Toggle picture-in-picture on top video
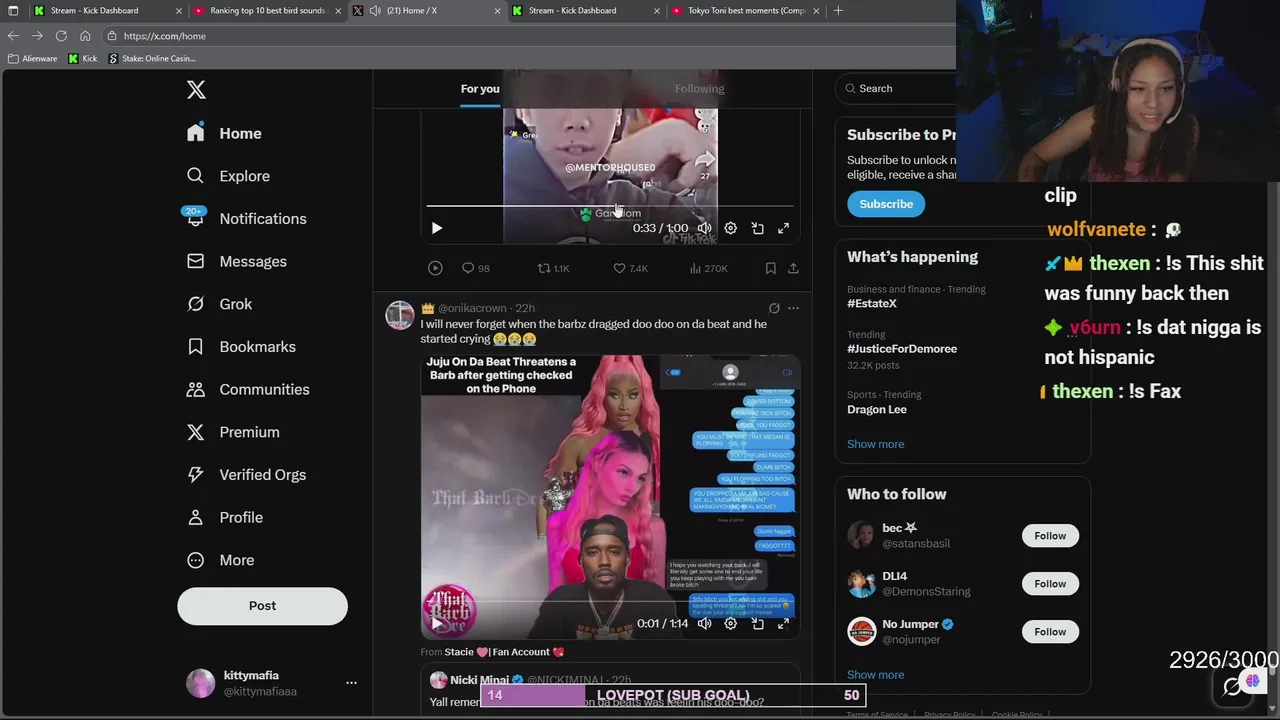Screen dimensions: 1280x720 coord(758,228)
